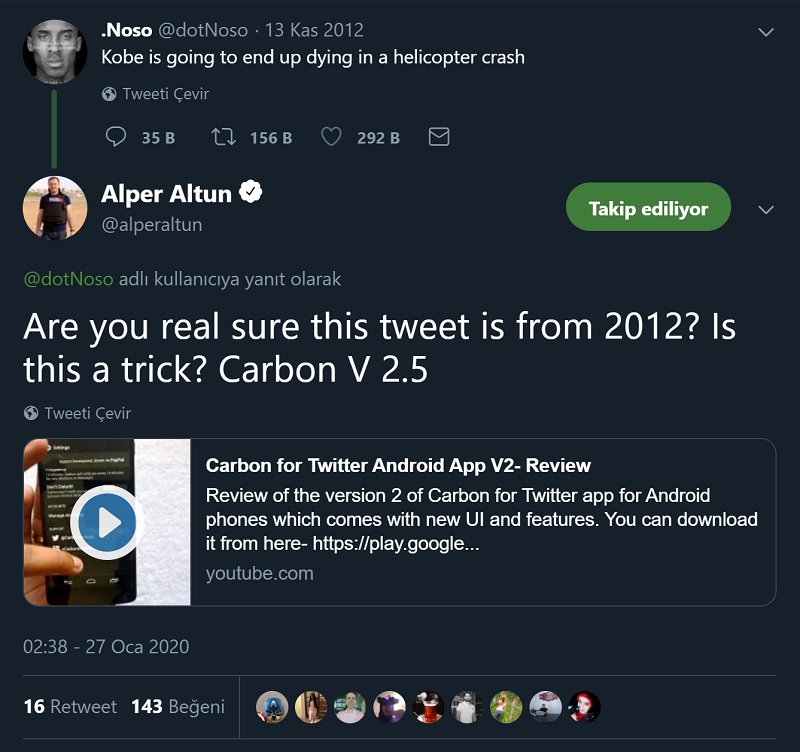The height and width of the screenshot is (752, 800).
Task: View the 143 Beğeni likes list
Action: [178, 706]
